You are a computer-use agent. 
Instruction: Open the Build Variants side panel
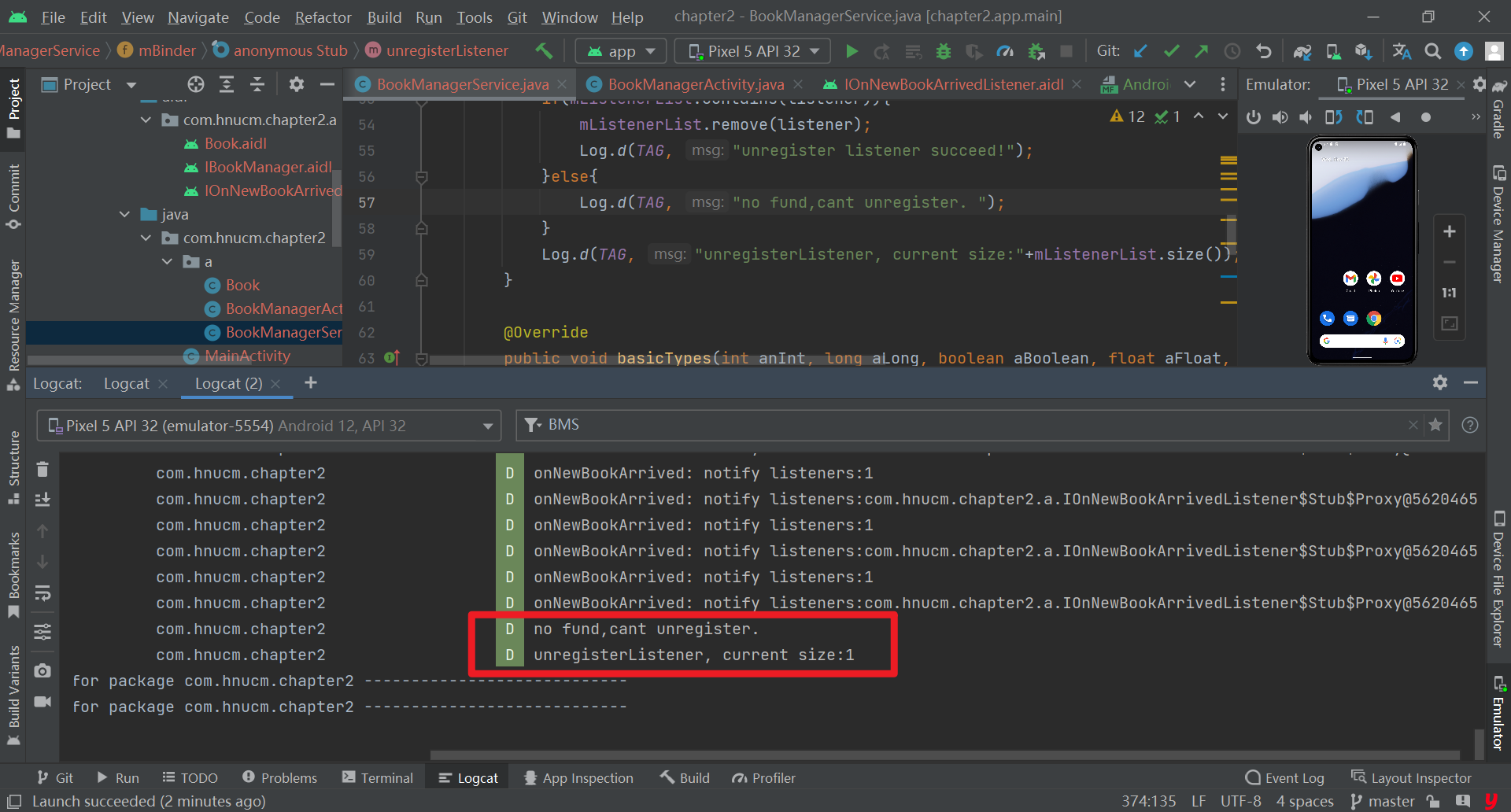(13, 694)
